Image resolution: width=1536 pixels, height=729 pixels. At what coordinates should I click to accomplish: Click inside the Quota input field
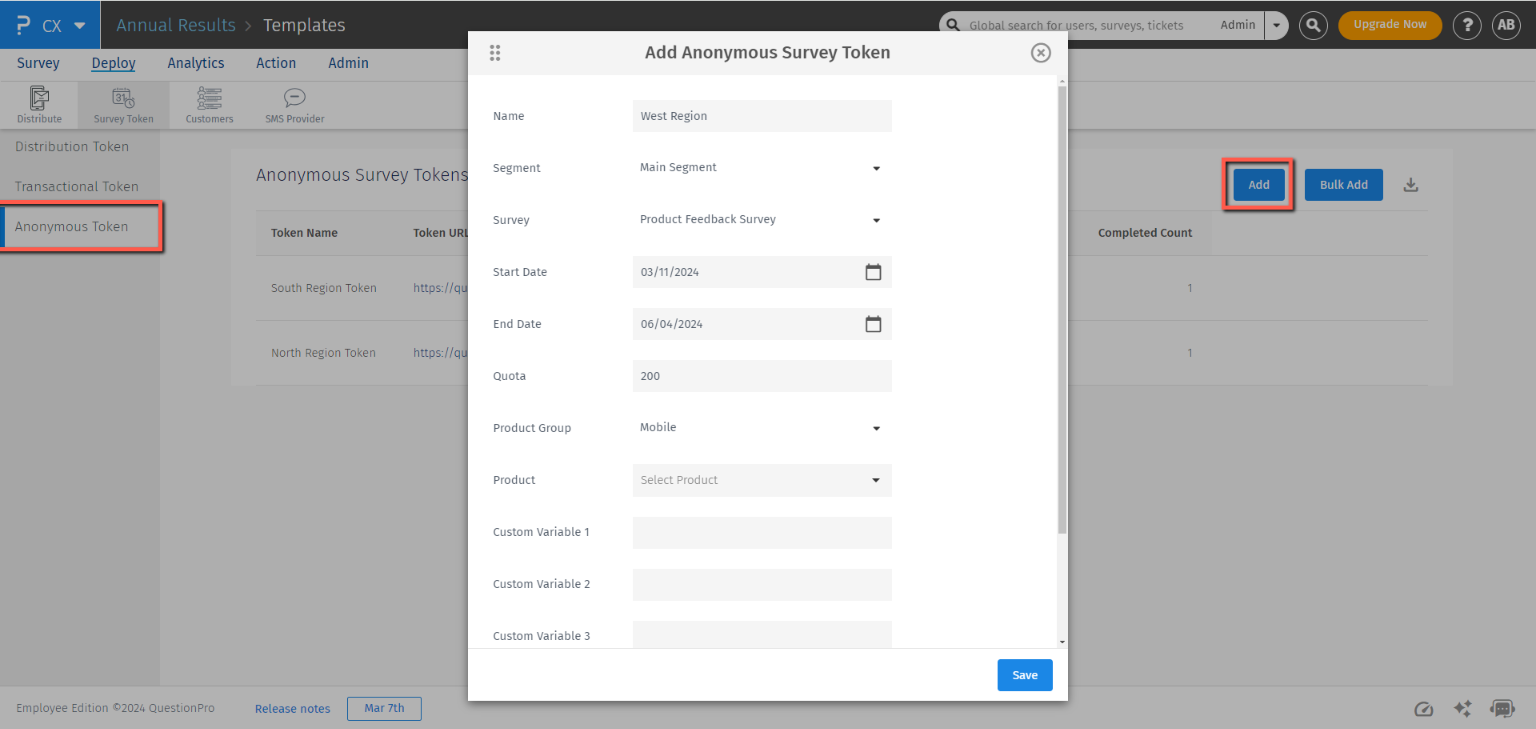[x=761, y=375]
